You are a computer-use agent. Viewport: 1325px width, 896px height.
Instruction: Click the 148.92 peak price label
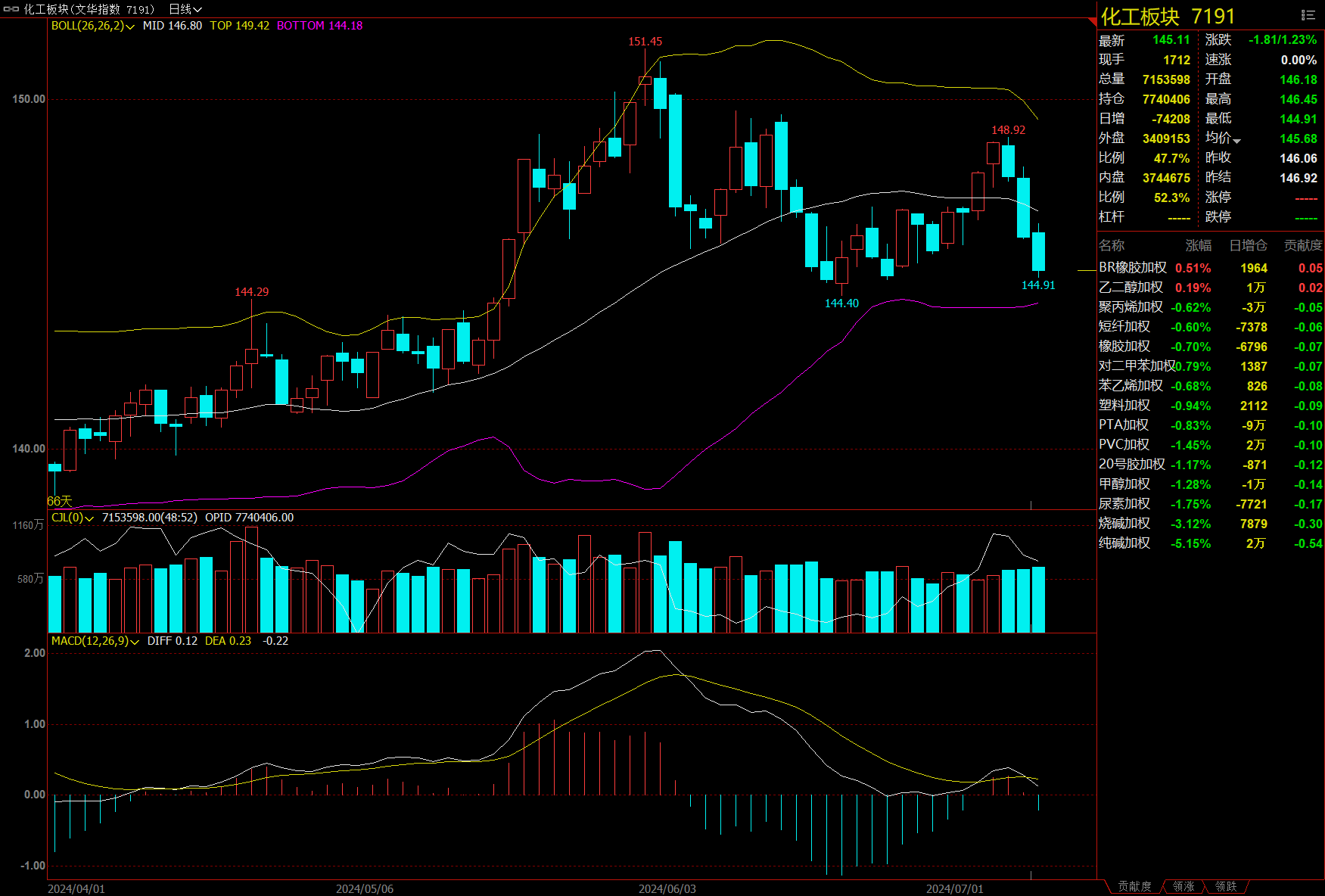point(1009,130)
